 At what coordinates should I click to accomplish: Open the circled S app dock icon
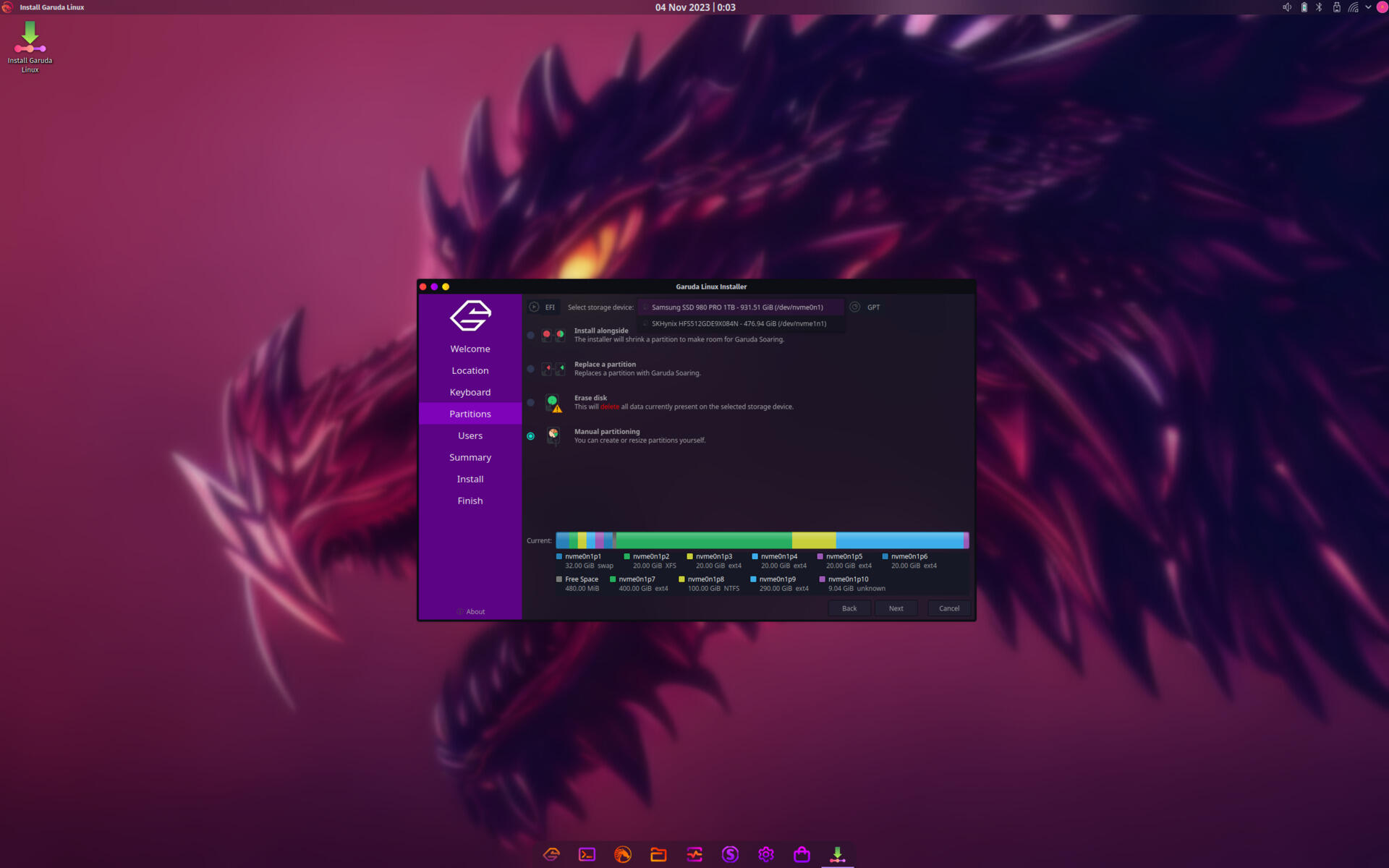point(730,854)
